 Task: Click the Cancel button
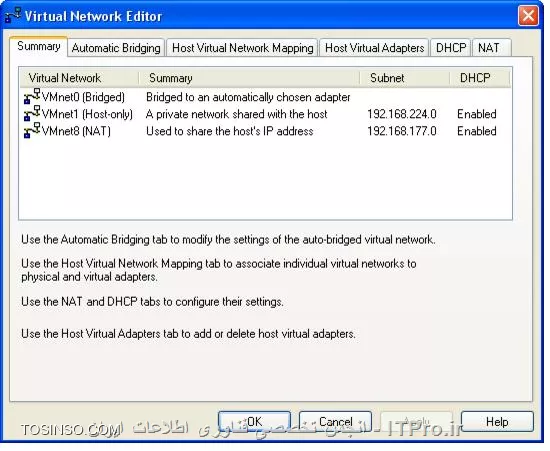(335, 421)
